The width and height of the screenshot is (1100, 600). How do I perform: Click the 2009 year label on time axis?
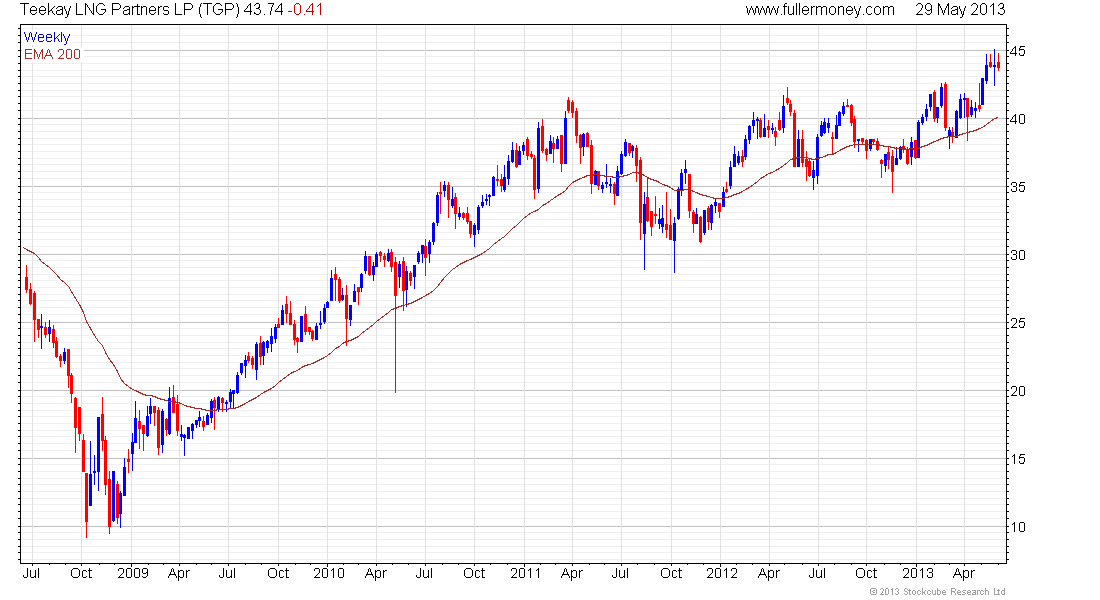[133, 573]
